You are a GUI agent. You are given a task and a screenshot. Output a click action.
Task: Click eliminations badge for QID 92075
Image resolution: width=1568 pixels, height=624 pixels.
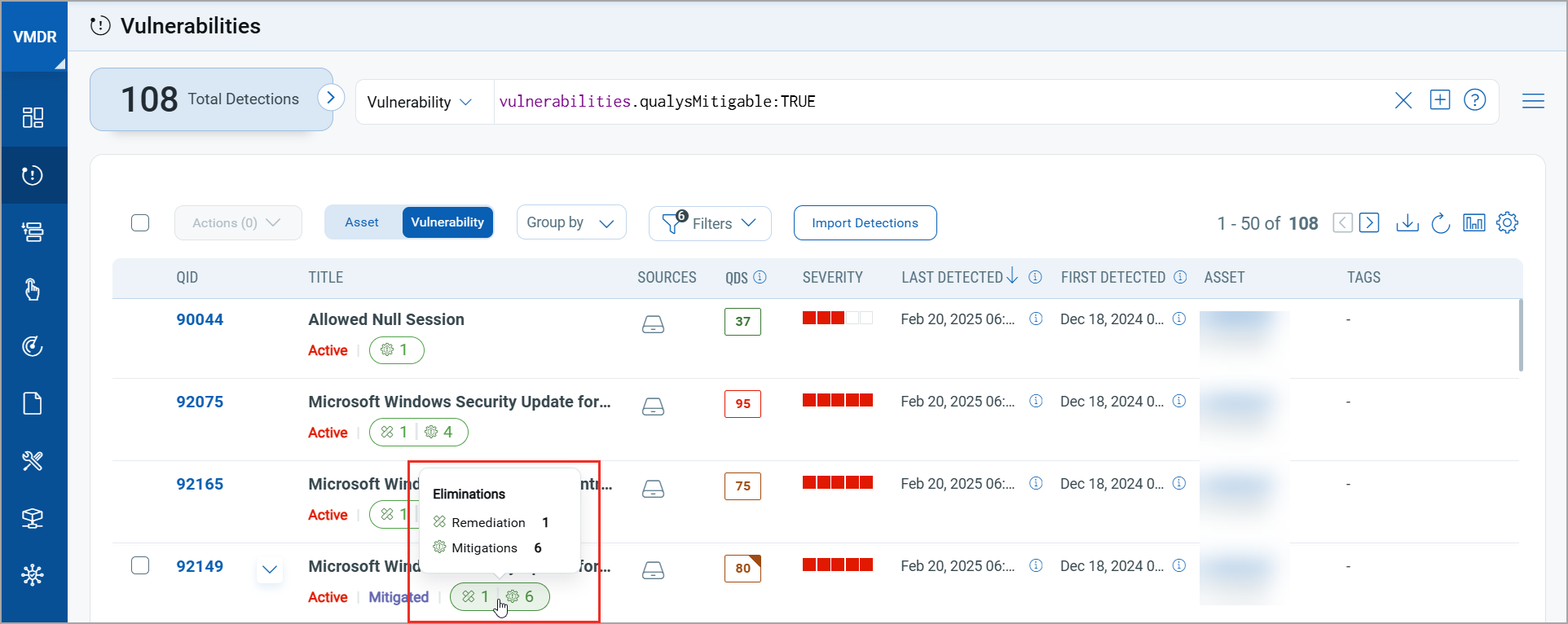pyautogui.click(x=419, y=432)
